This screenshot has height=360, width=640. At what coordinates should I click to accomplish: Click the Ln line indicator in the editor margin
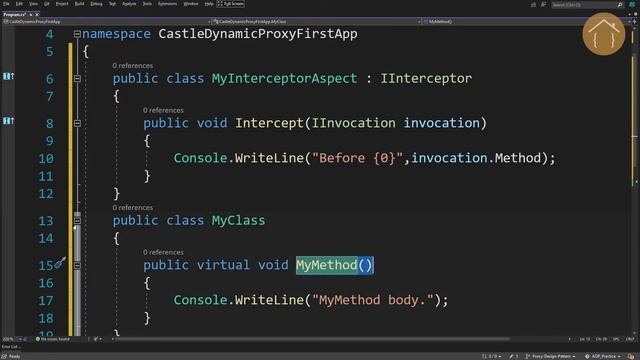coord(584,339)
